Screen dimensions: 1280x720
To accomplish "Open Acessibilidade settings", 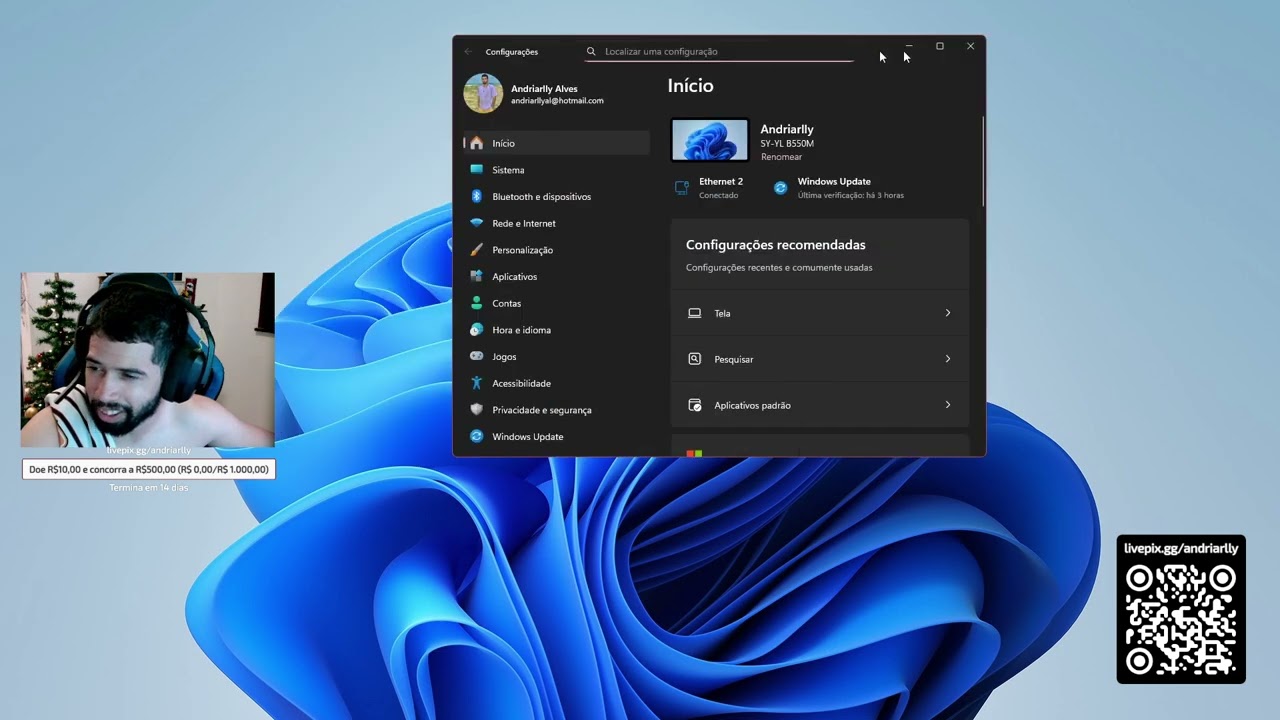I will pos(557,383).
